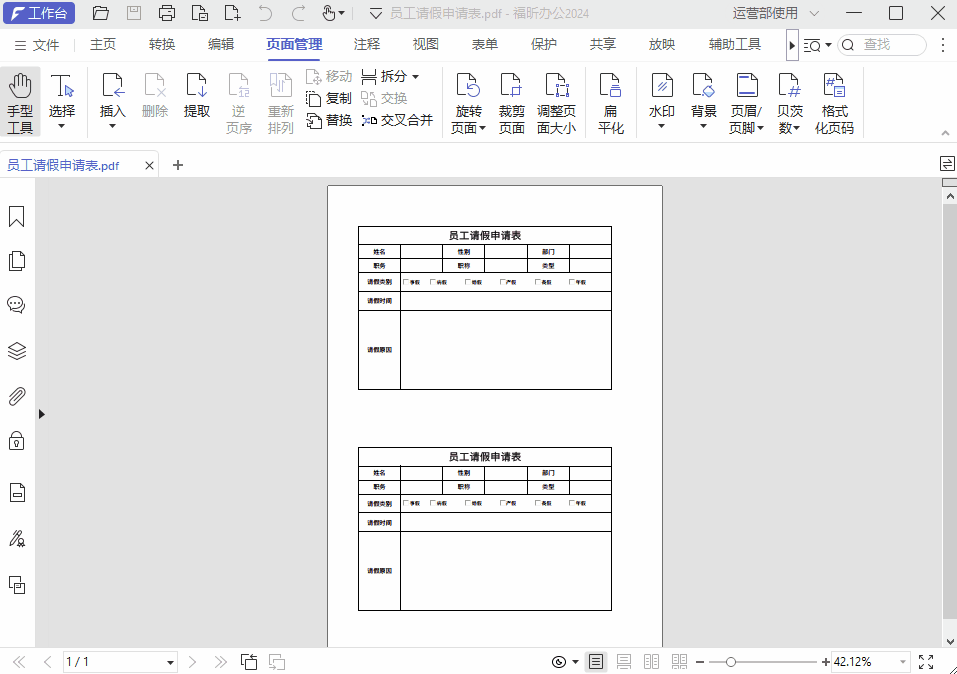Select the Hand tool (手型工具)
The width and height of the screenshot is (957, 674).
point(20,103)
